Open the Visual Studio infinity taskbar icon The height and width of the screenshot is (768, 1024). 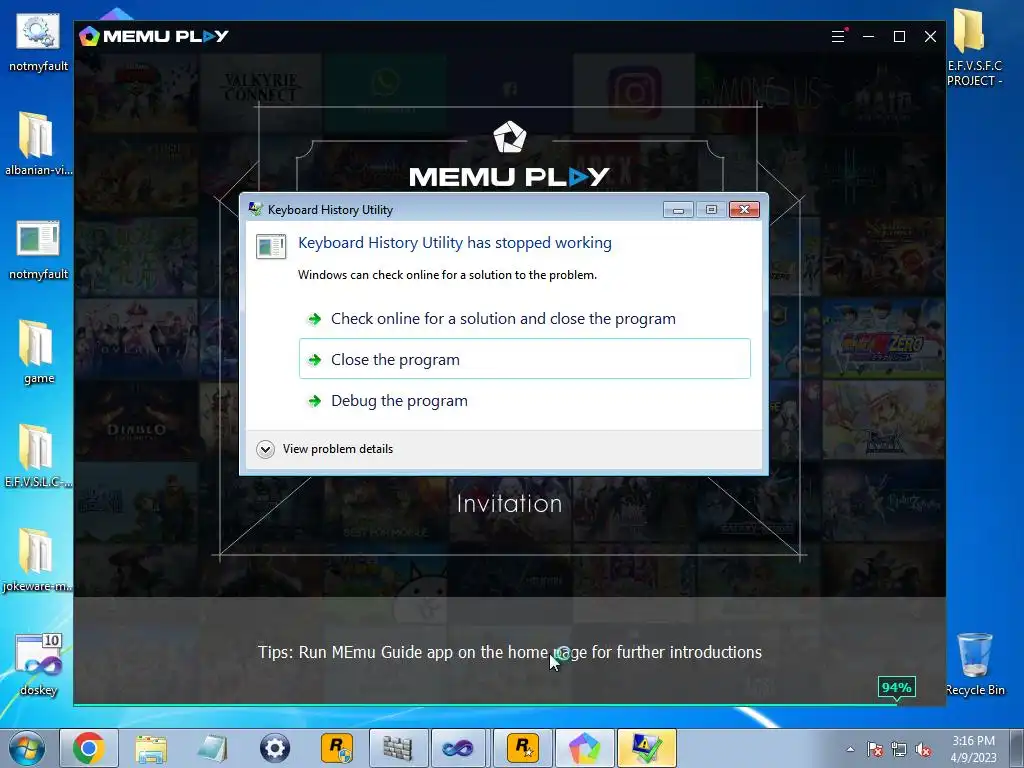[460, 748]
